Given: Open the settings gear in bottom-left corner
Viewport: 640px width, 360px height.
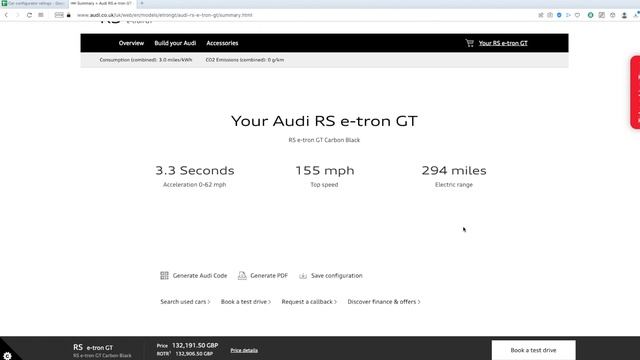Looking at the screenshot, I should (x=7, y=356).
